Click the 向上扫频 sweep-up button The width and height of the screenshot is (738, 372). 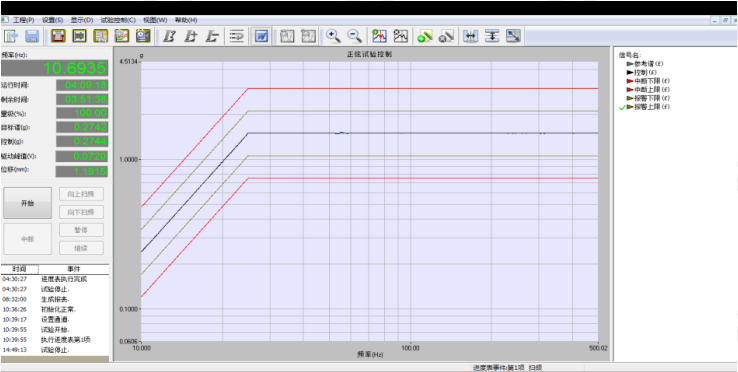click(81, 194)
